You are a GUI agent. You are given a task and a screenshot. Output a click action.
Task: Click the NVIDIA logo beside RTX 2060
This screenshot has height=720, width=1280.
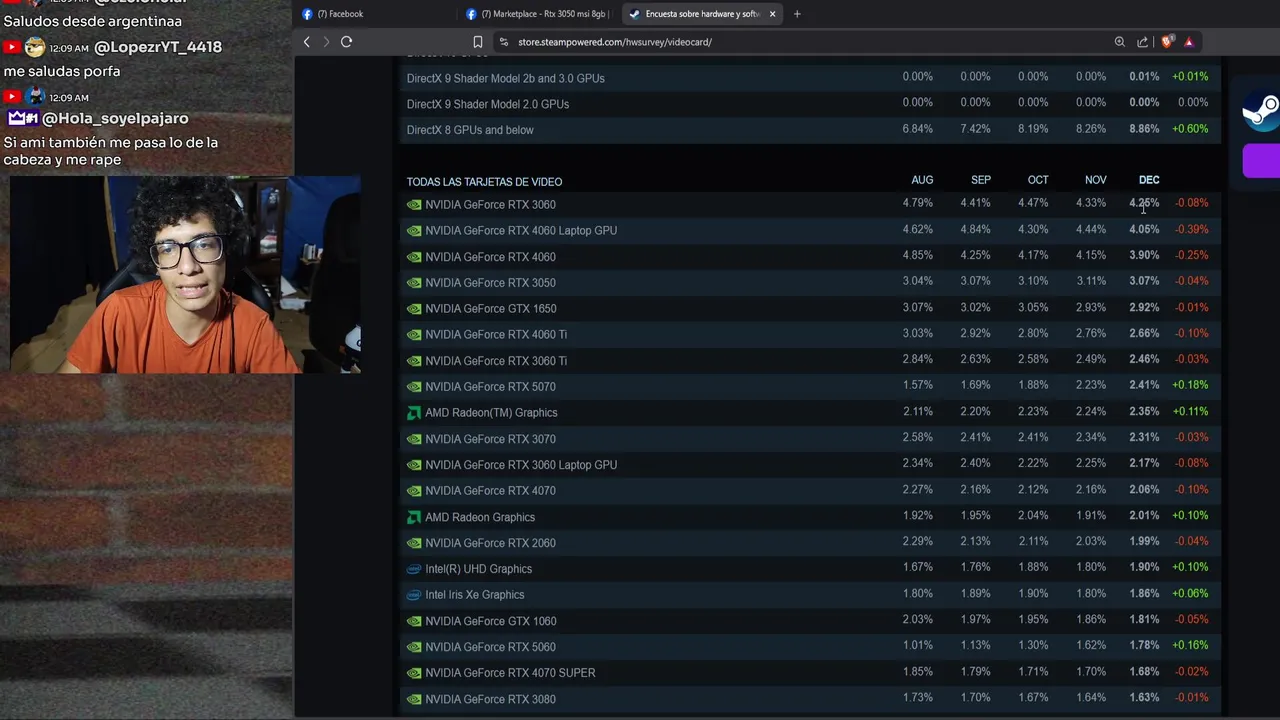(x=414, y=543)
